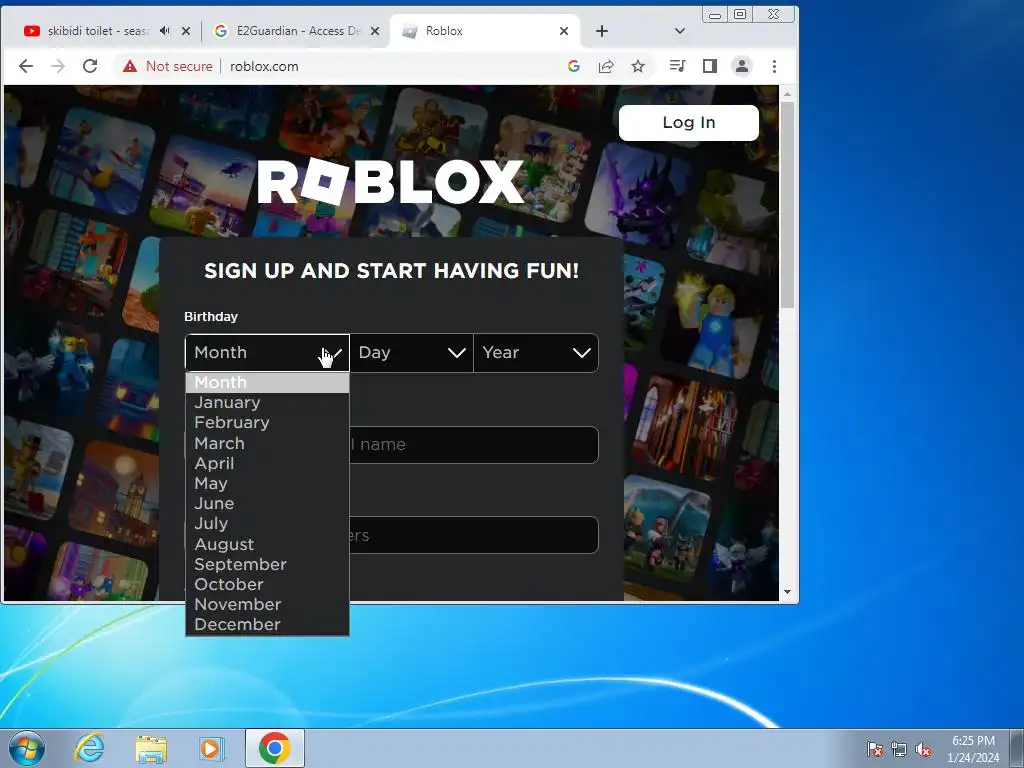Click the vertical scrollbar thumb
The height and width of the screenshot is (768, 1024).
click(787, 204)
